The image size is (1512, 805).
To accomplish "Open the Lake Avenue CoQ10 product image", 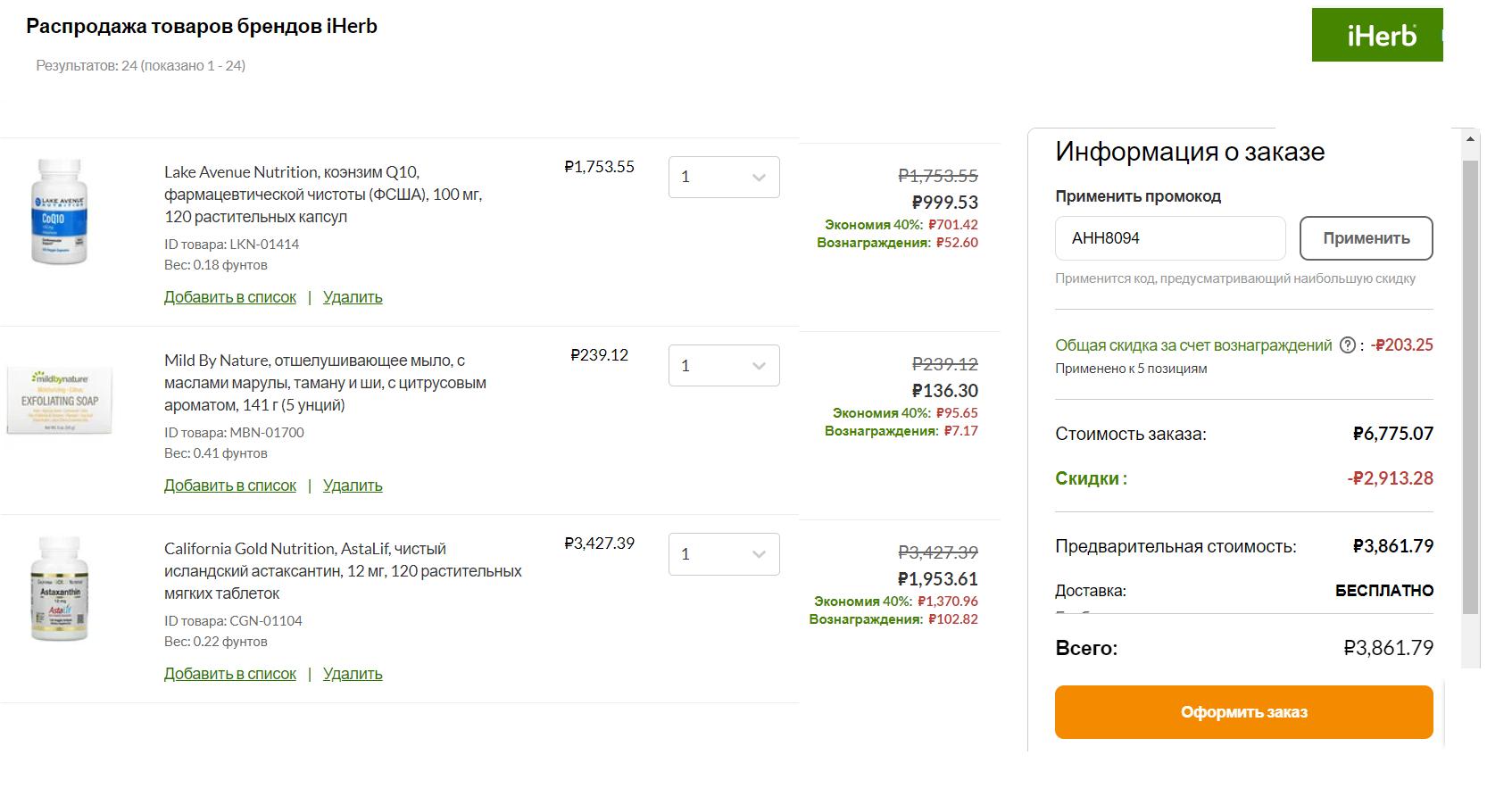I will point(59,212).
